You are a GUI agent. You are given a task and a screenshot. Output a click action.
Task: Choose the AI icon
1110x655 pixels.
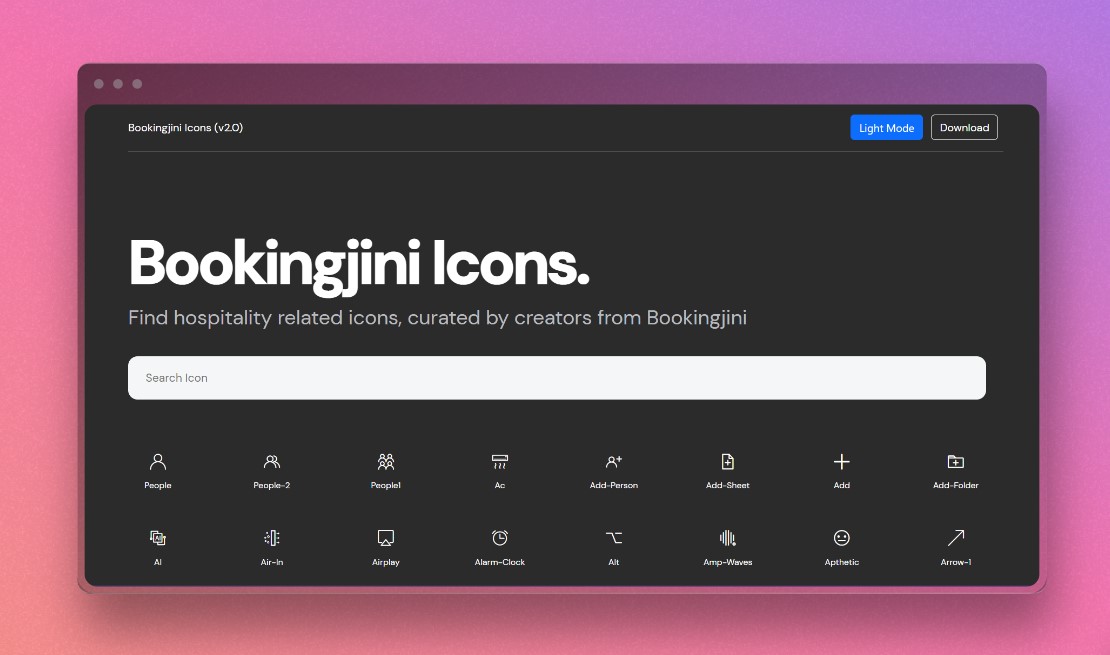[x=158, y=538]
